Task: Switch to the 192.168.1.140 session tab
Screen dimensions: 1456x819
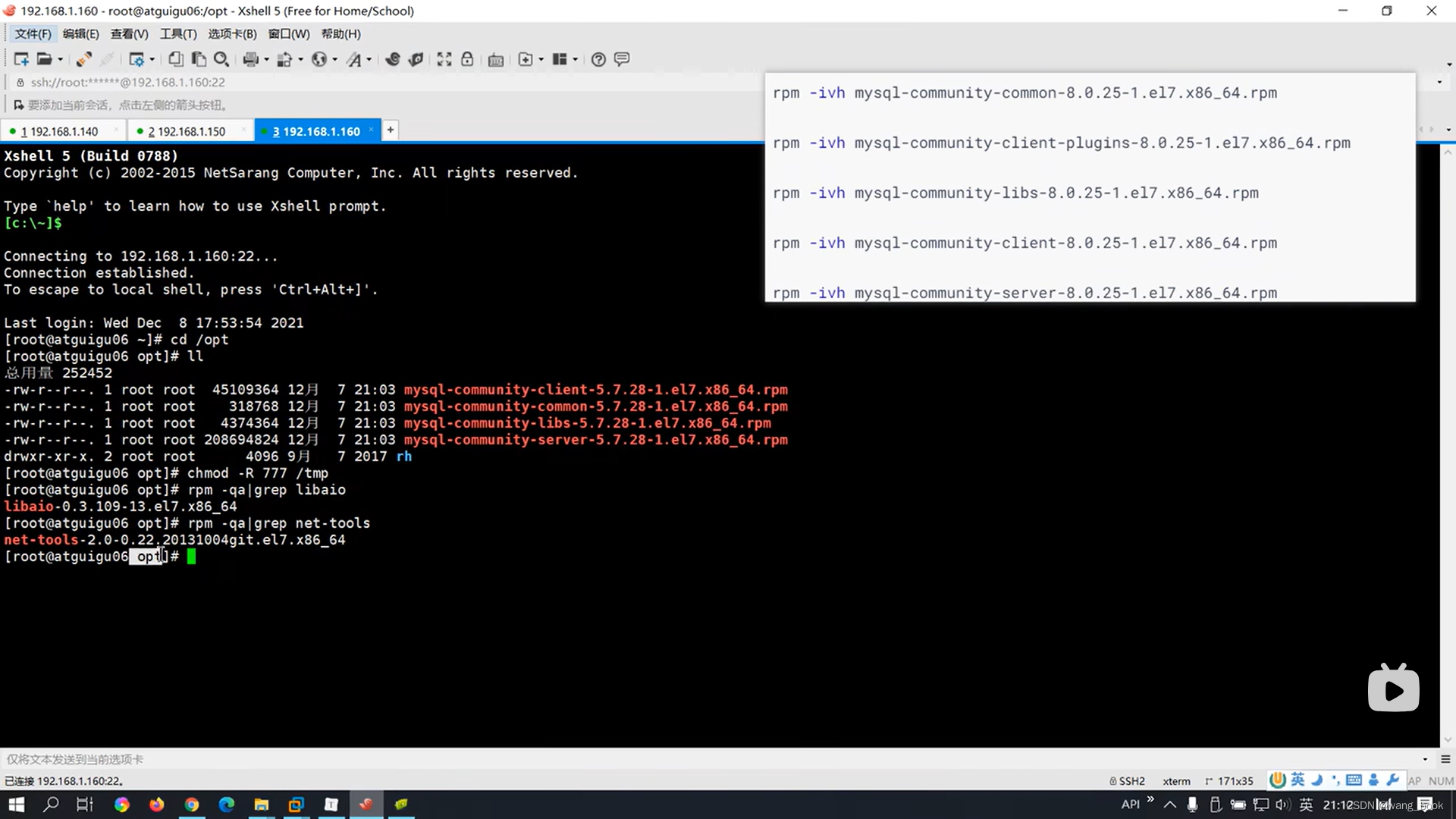Action: (64, 131)
